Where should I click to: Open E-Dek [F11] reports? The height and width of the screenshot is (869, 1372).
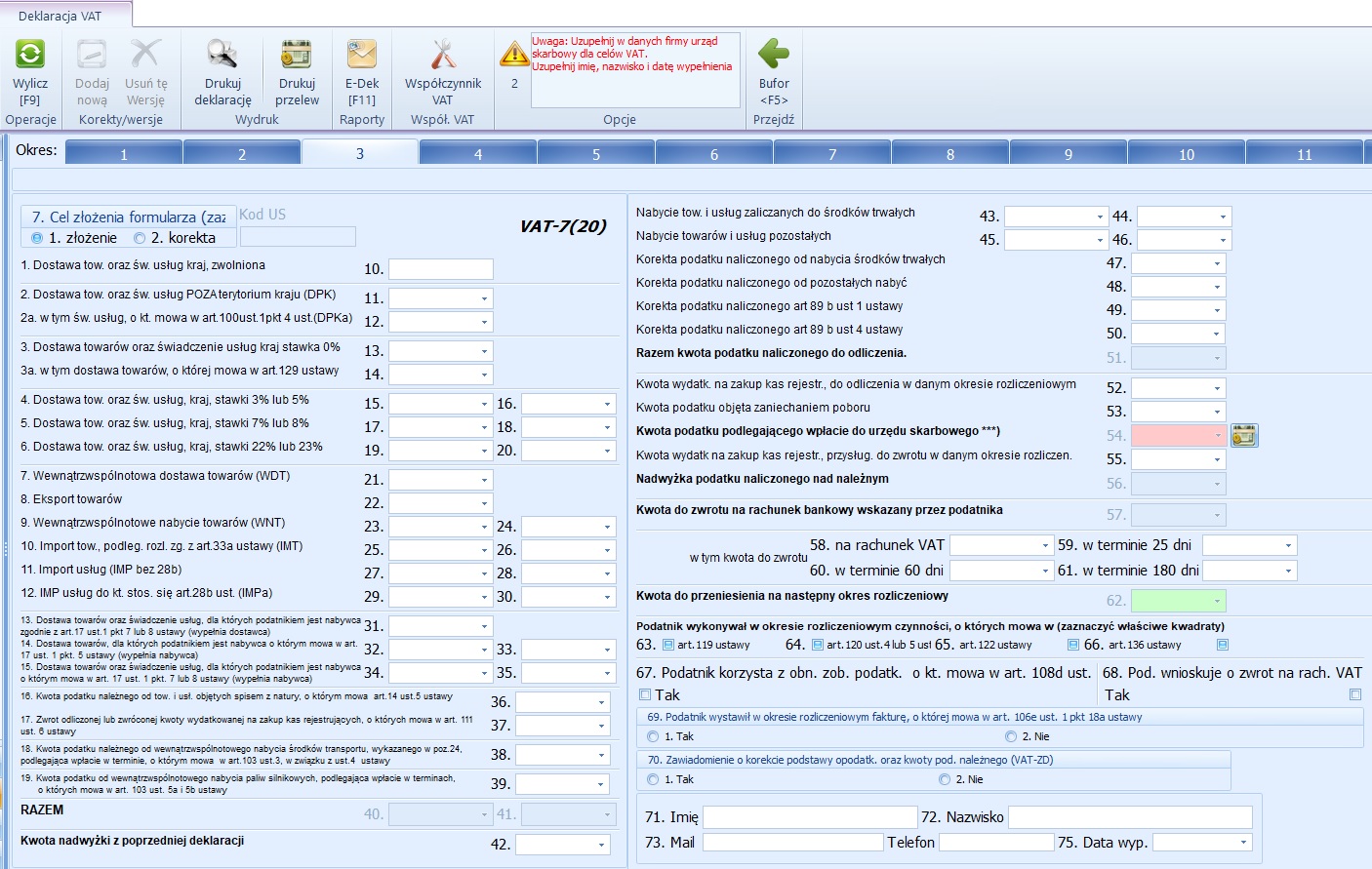(362, 54)
